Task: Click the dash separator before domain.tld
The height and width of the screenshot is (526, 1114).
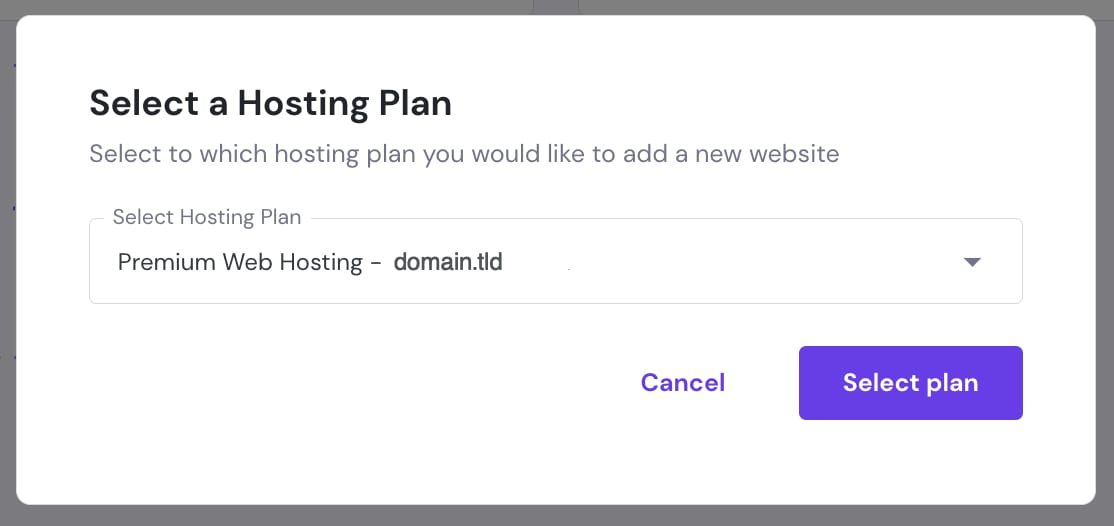Action: click(x=374, y=262)
